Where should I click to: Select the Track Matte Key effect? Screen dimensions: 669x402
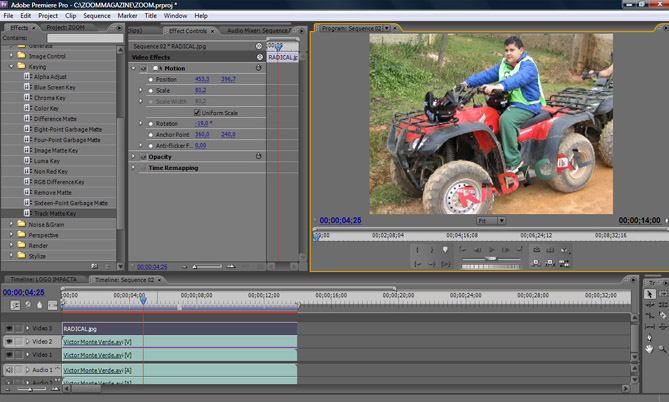point(55,213)
